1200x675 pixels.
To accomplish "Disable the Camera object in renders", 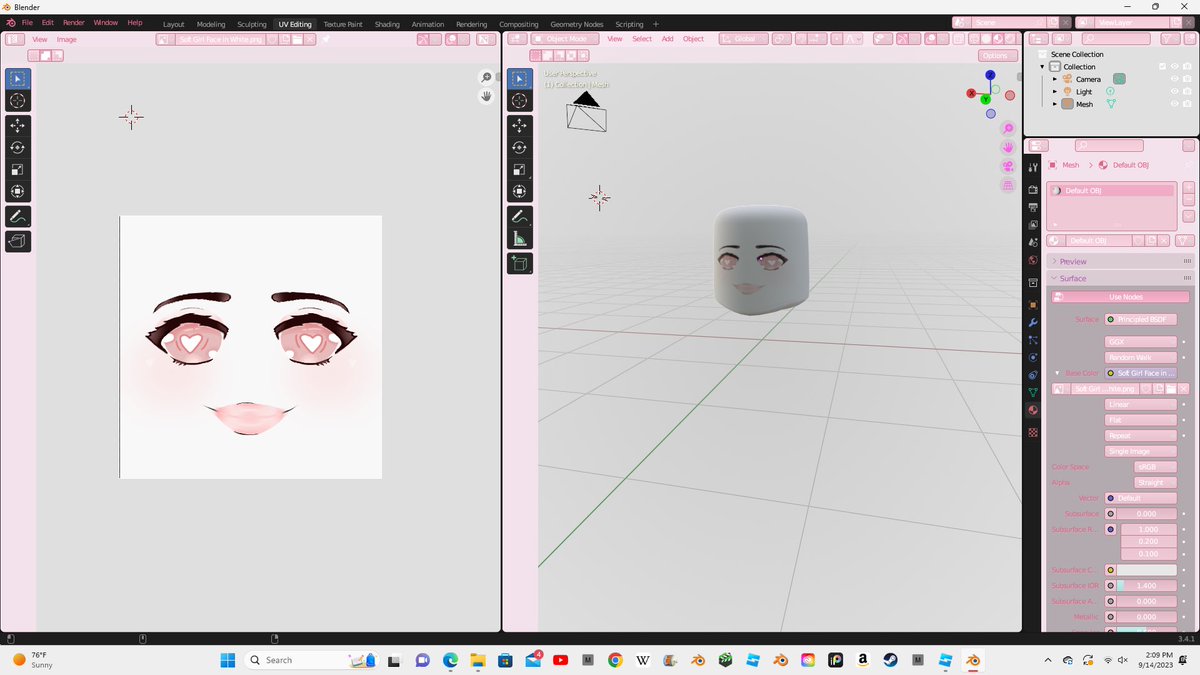I will point(1187,79).
